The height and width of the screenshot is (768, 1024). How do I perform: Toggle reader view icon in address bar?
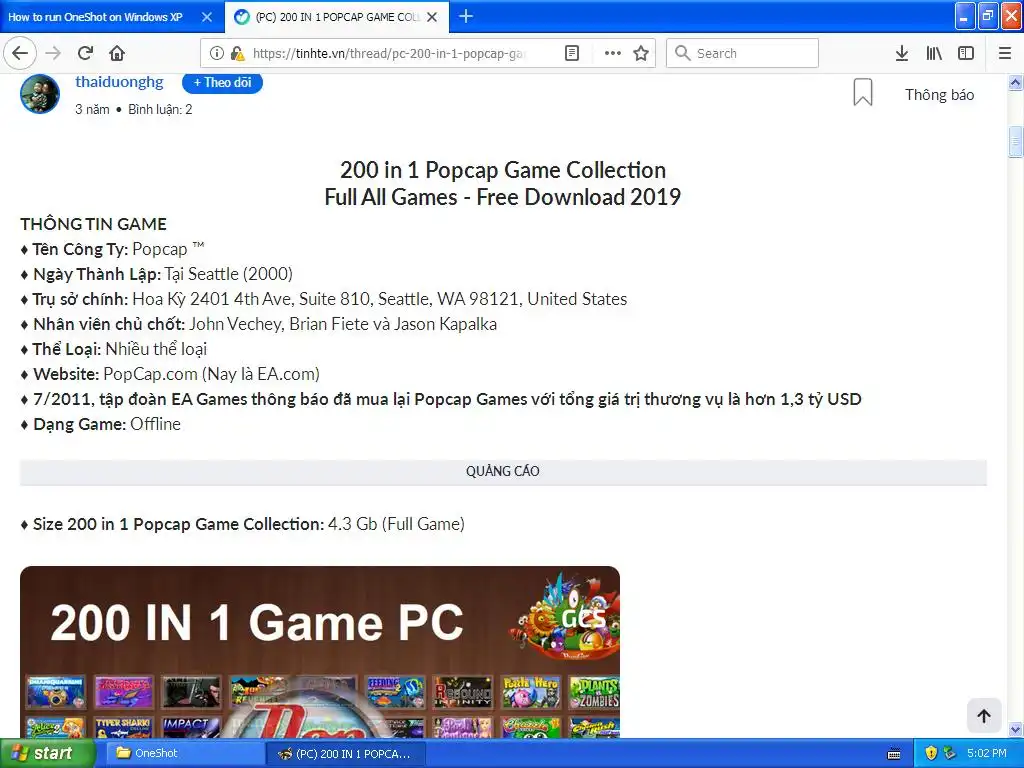point(571,53)
